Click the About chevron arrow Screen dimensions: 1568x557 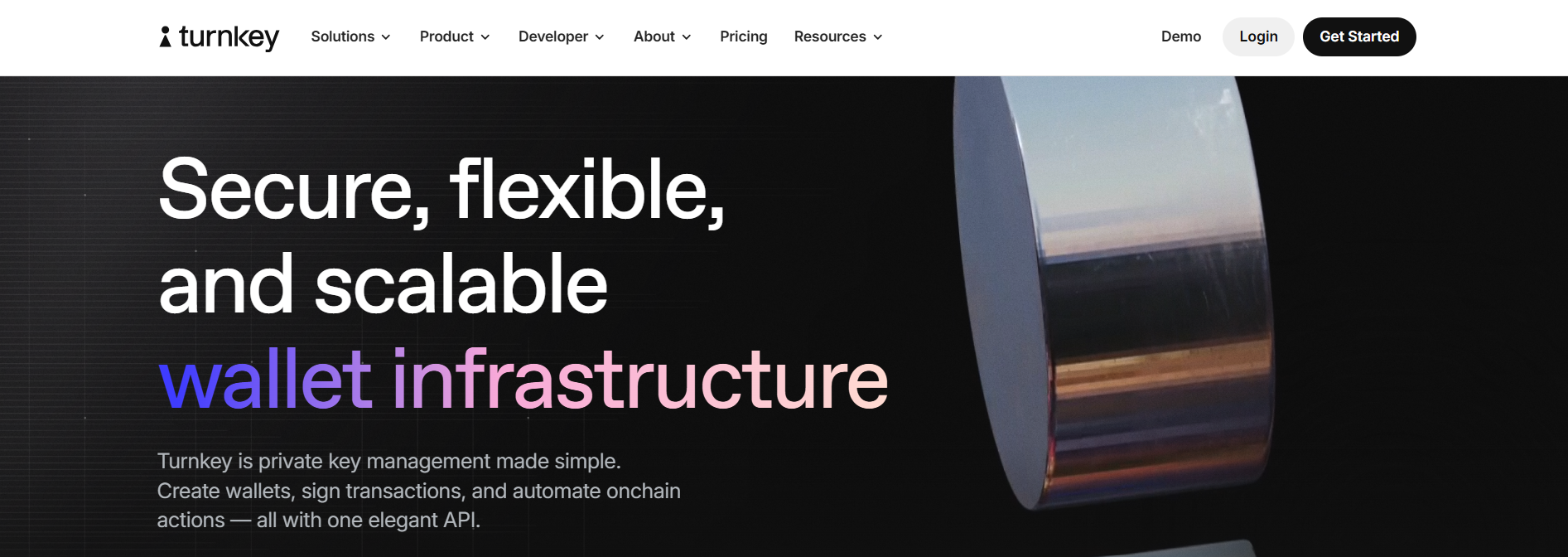[x=687, y=37]
